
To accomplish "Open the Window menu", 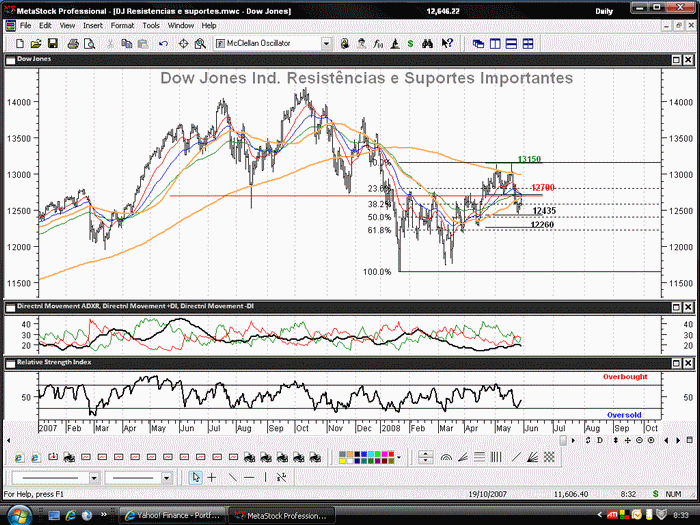I will (181, 26).
